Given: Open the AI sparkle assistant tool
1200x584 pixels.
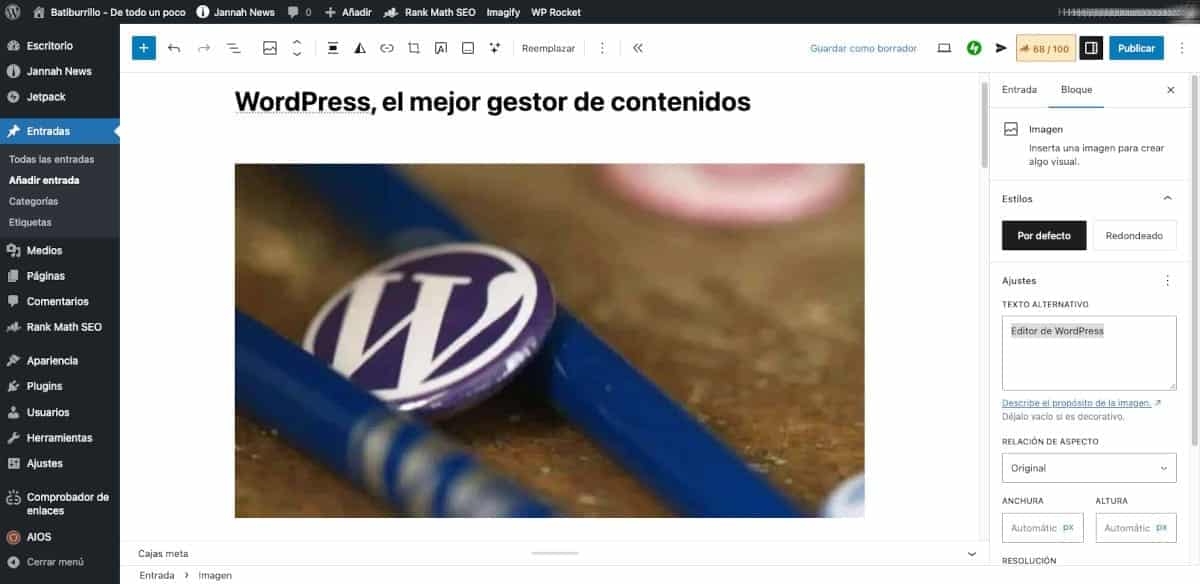Looking at the screenshot, I should coord(494,48).
